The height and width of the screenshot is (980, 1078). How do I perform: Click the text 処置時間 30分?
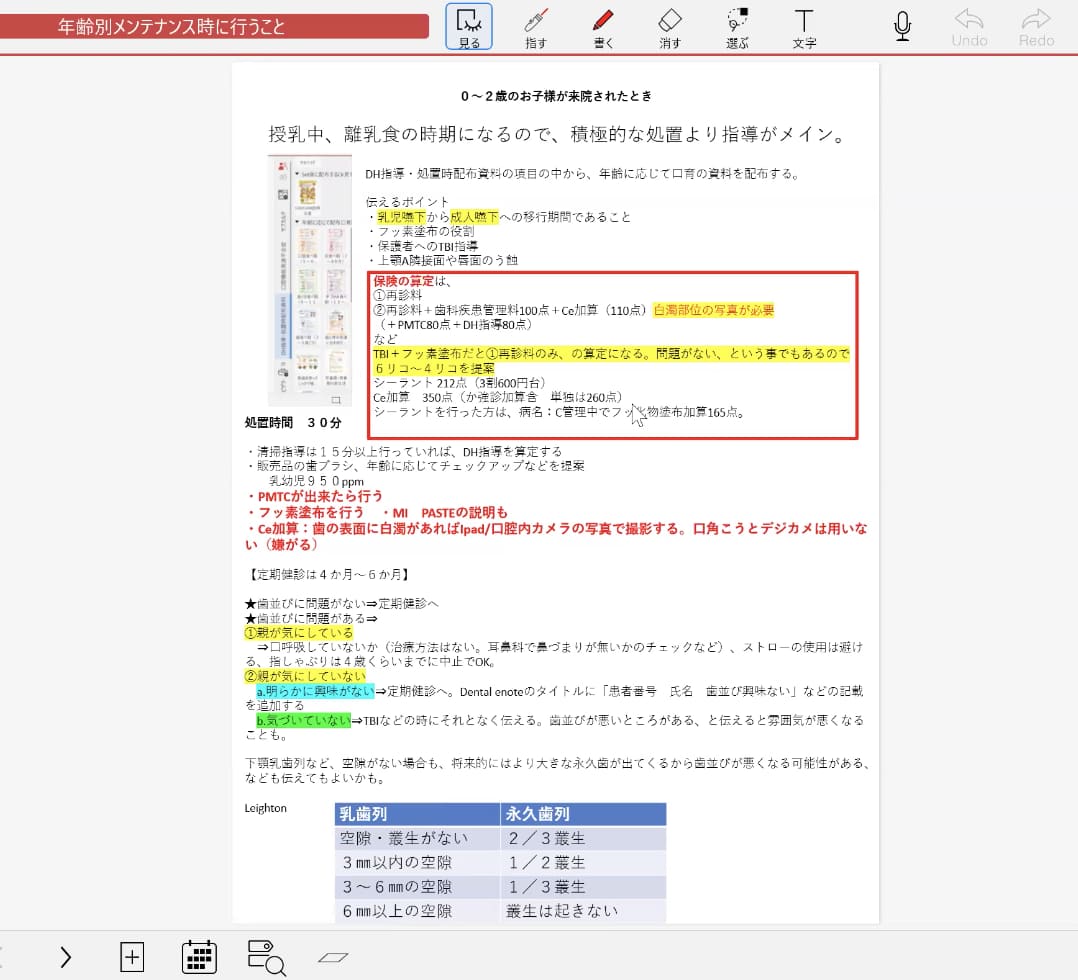tap(293, 422)
